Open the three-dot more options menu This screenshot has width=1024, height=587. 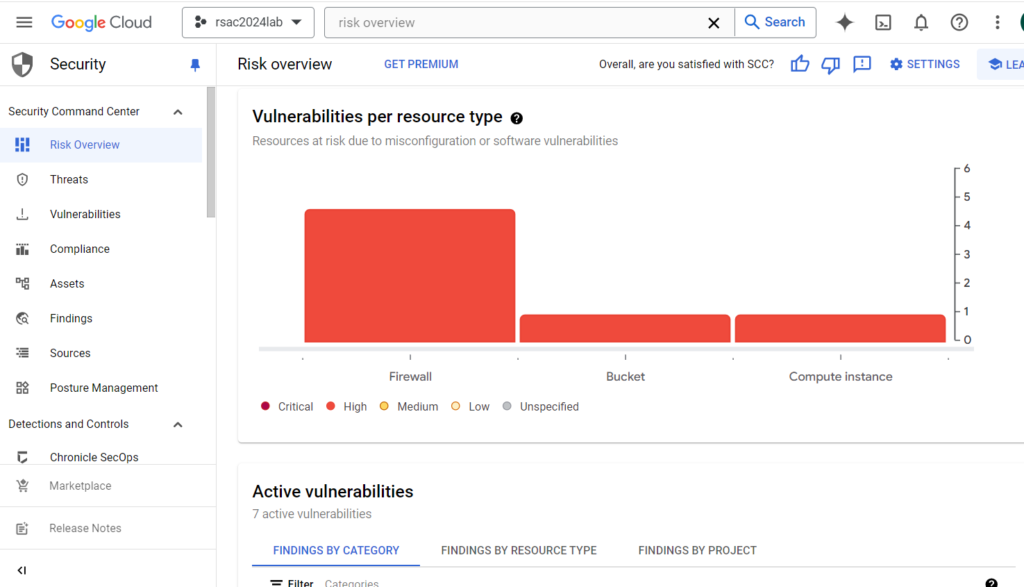coord(997,22)
